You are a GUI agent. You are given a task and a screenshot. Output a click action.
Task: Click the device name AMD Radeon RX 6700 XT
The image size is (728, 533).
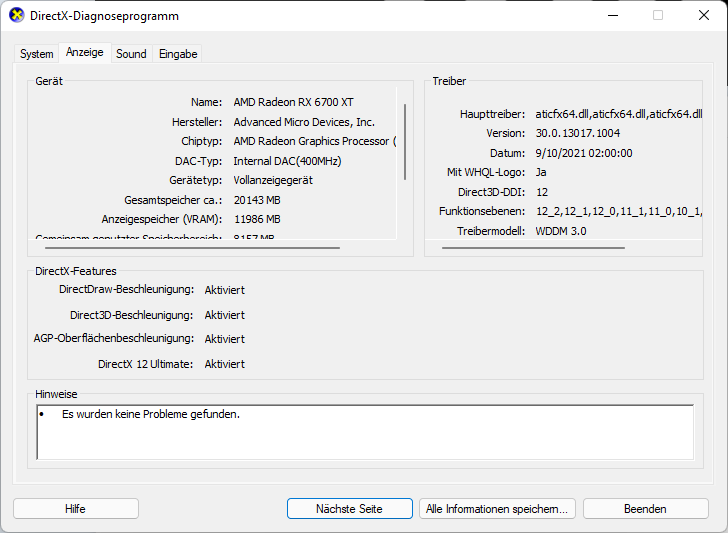point(293,102)
